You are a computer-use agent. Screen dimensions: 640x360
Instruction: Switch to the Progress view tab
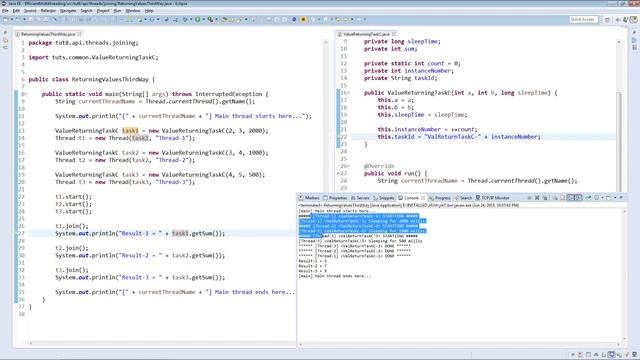click(440, 198)
